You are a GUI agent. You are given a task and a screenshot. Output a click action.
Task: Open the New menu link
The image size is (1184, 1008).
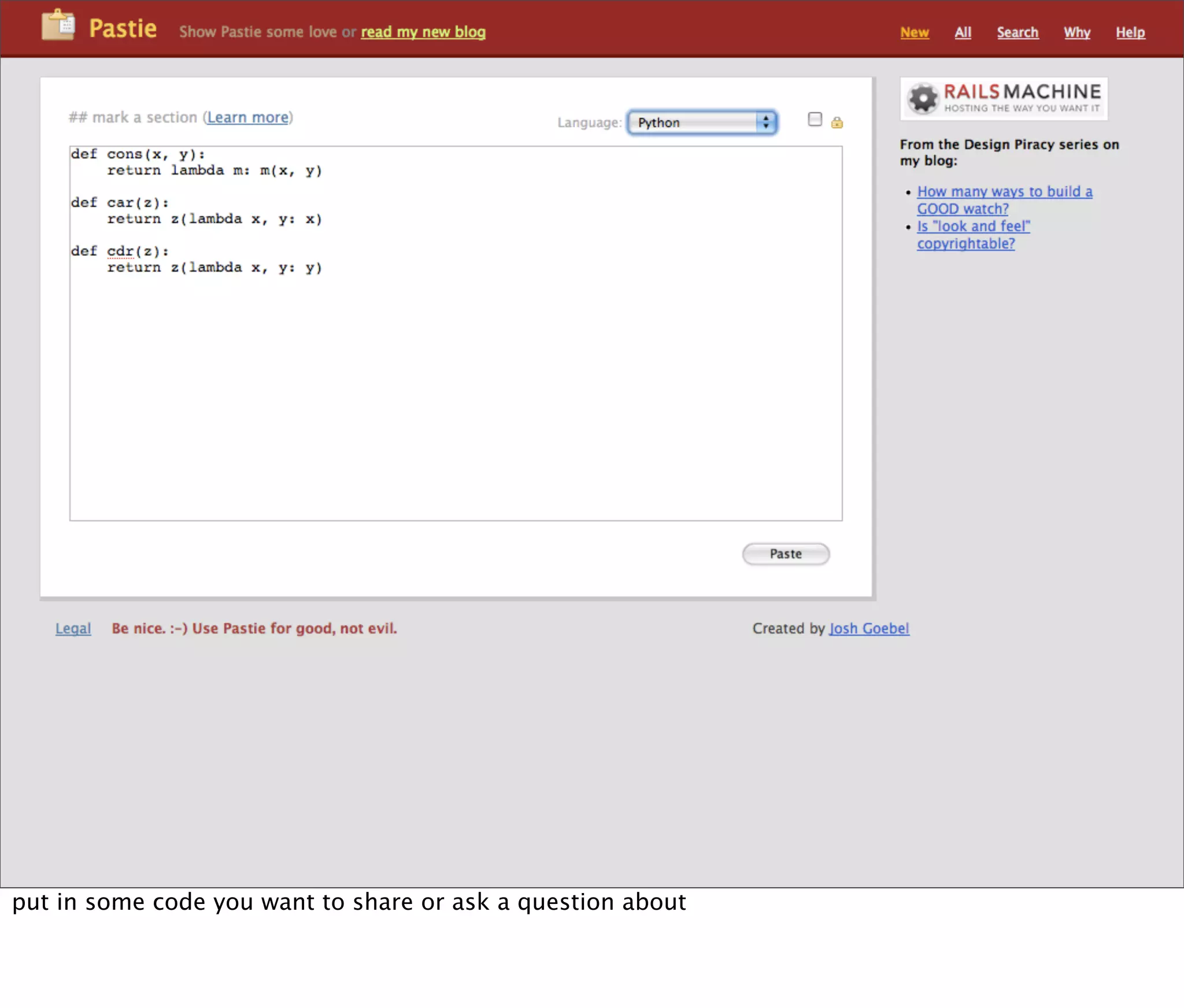915,32
